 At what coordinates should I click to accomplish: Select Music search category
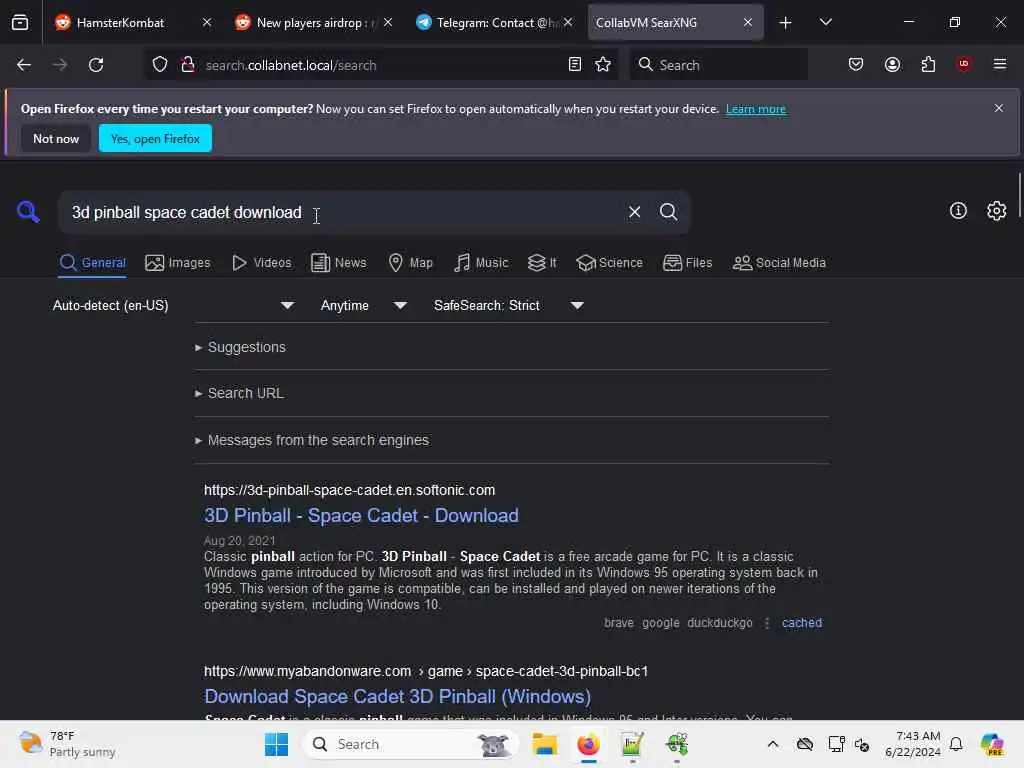481,263
